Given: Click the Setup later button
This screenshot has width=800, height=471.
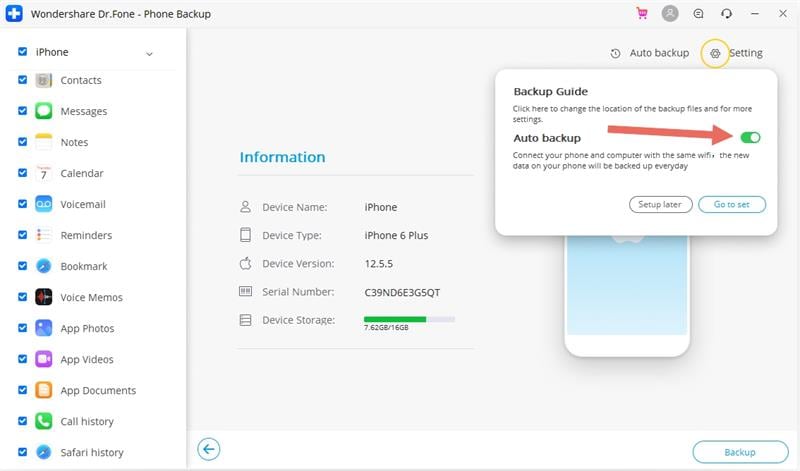Looking at the screenshot, I should [660, 204].
